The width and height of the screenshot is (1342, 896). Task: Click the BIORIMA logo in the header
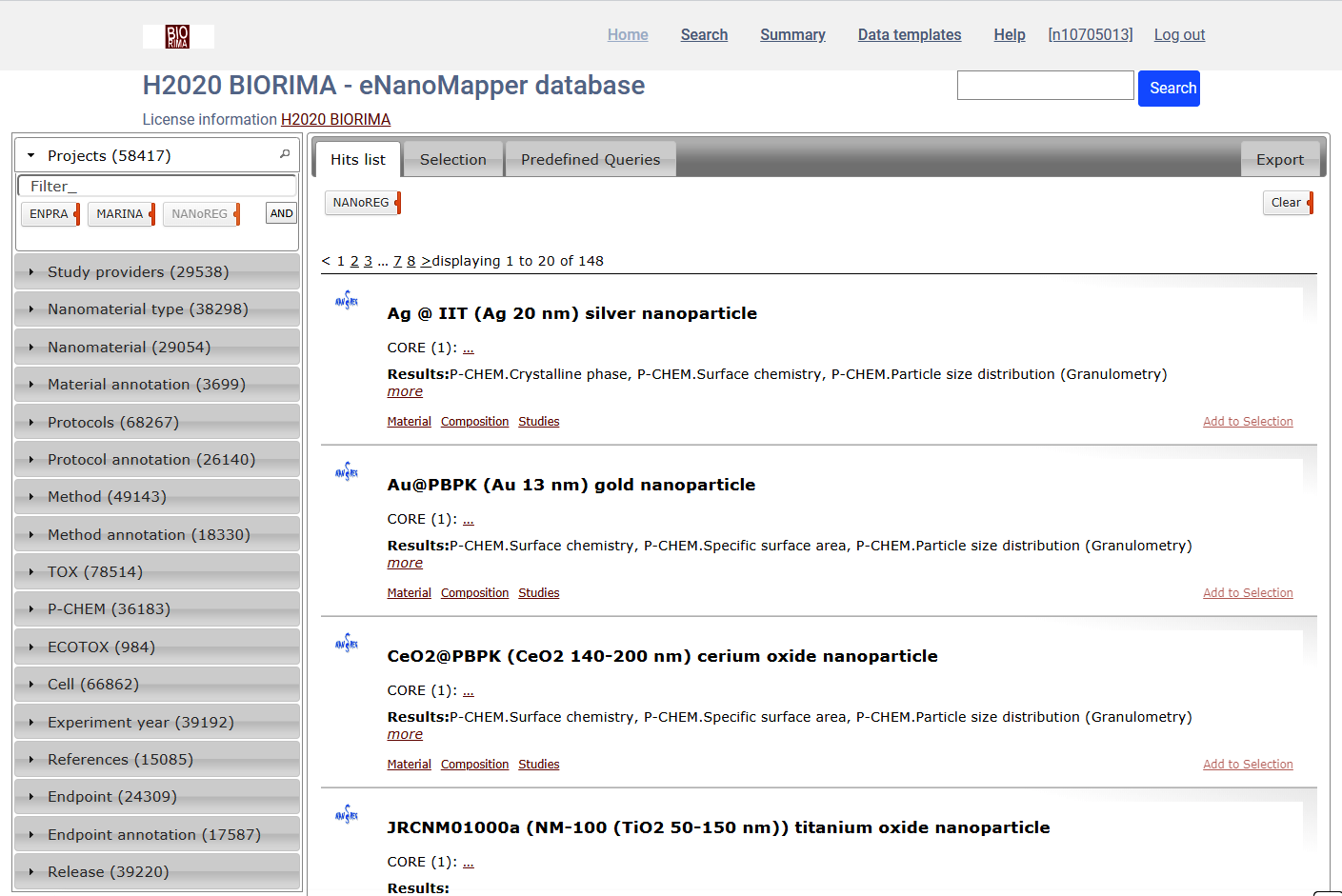[x=178, y=36]
